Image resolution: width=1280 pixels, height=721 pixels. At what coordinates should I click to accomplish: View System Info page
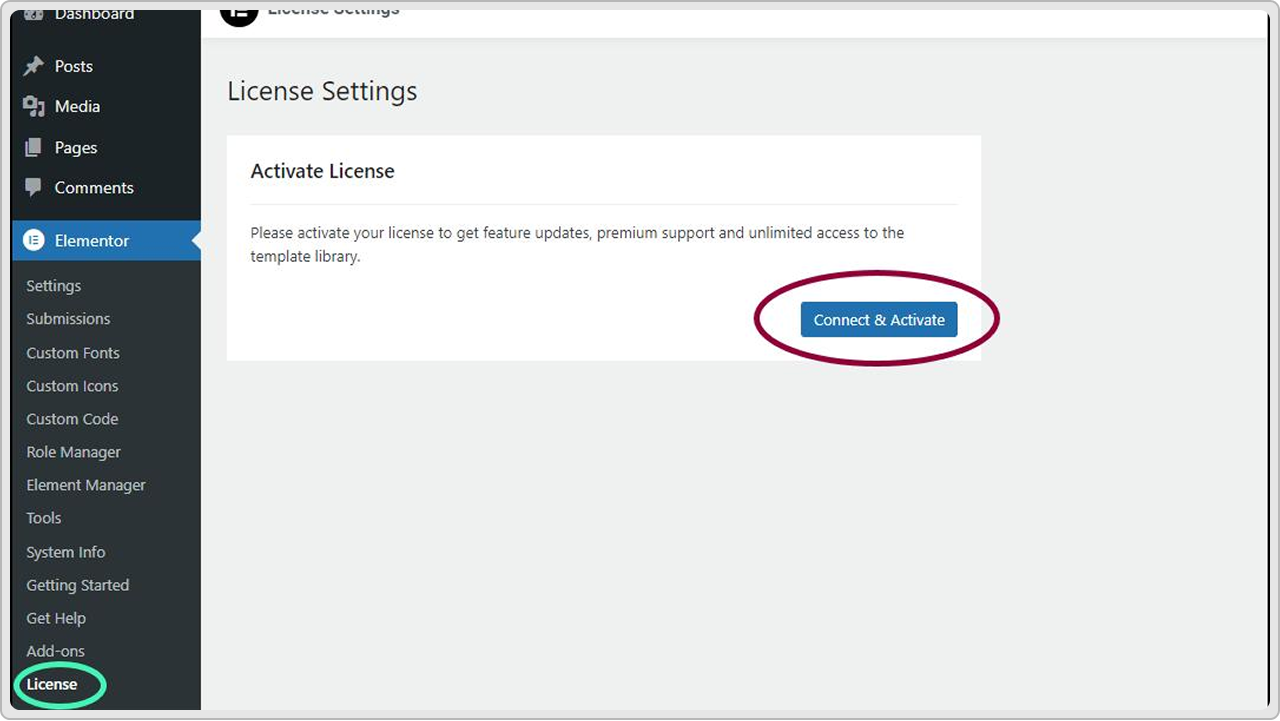pyautogui.click(x=66, y=552)
